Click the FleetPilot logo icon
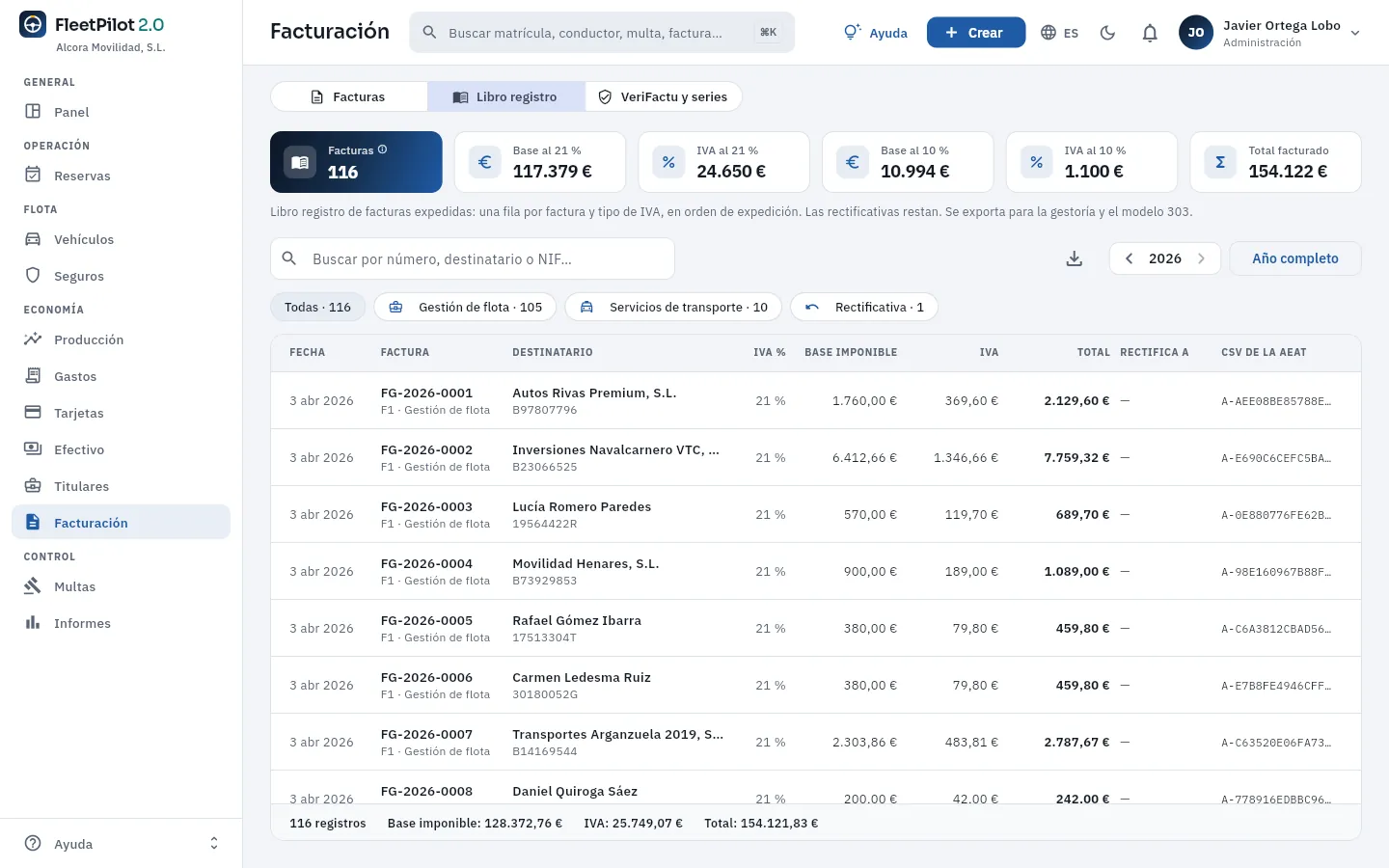The width and height of the screenshot is (1389, 868). pyautogui.click(x=33, y=24)
